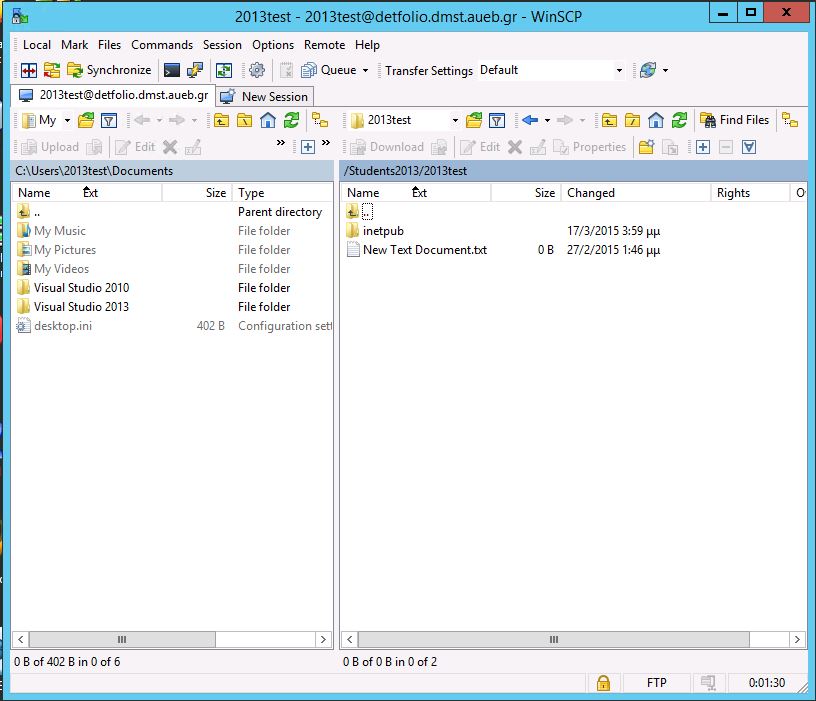
Task: Click the remote select files plus icon
Action: coord(703,147)
